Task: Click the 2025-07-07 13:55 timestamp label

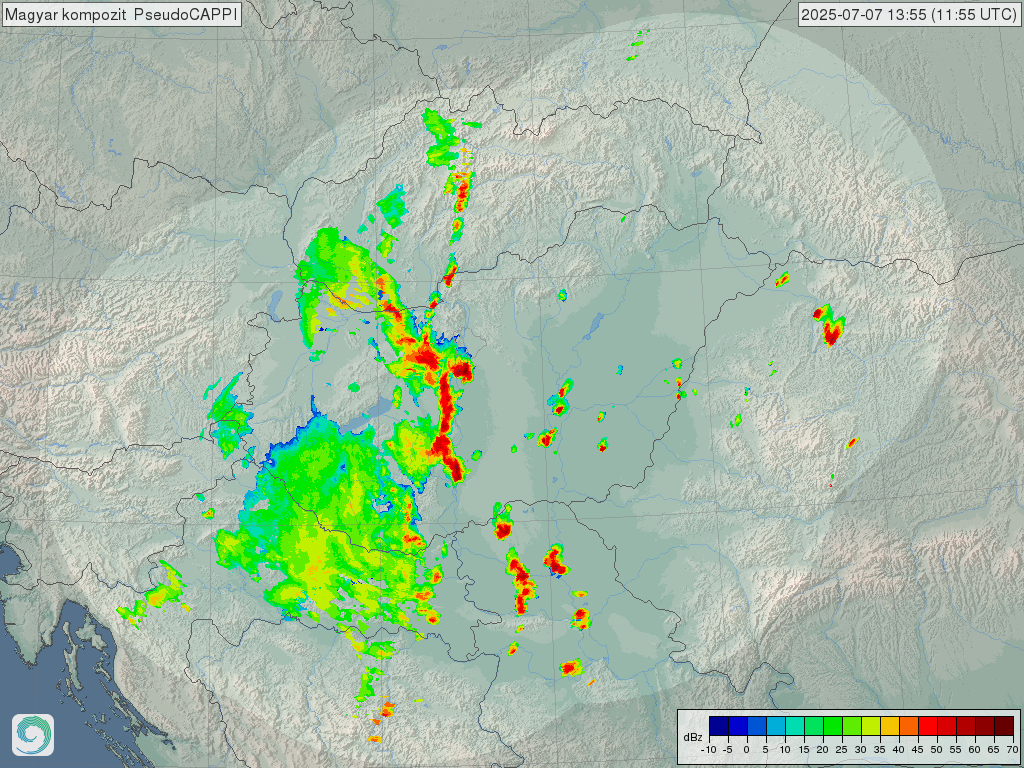Action: (909, 14)
